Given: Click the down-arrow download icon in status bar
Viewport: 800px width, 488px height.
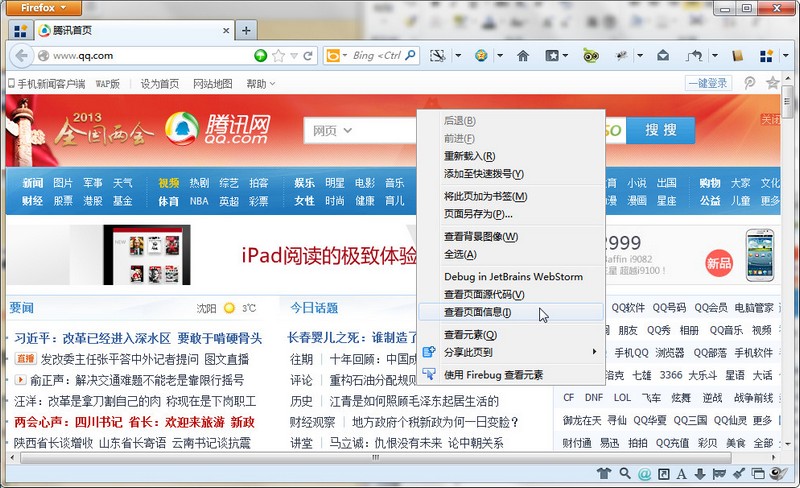Looking at the screenshot, I should [x=700, y=474].
